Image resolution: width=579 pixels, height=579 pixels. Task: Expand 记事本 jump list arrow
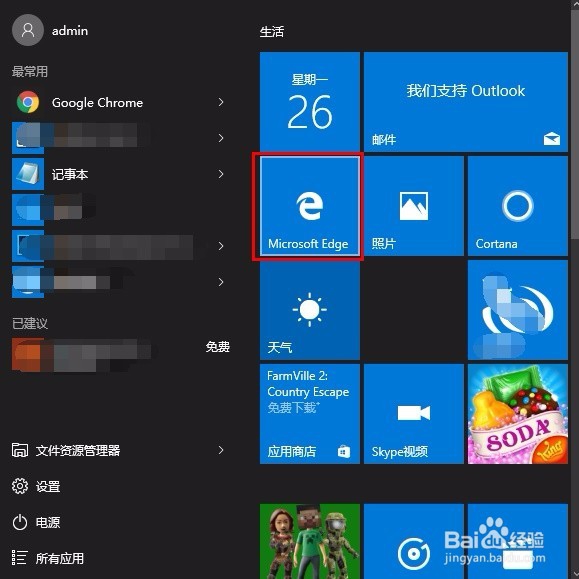pos(221,174)
